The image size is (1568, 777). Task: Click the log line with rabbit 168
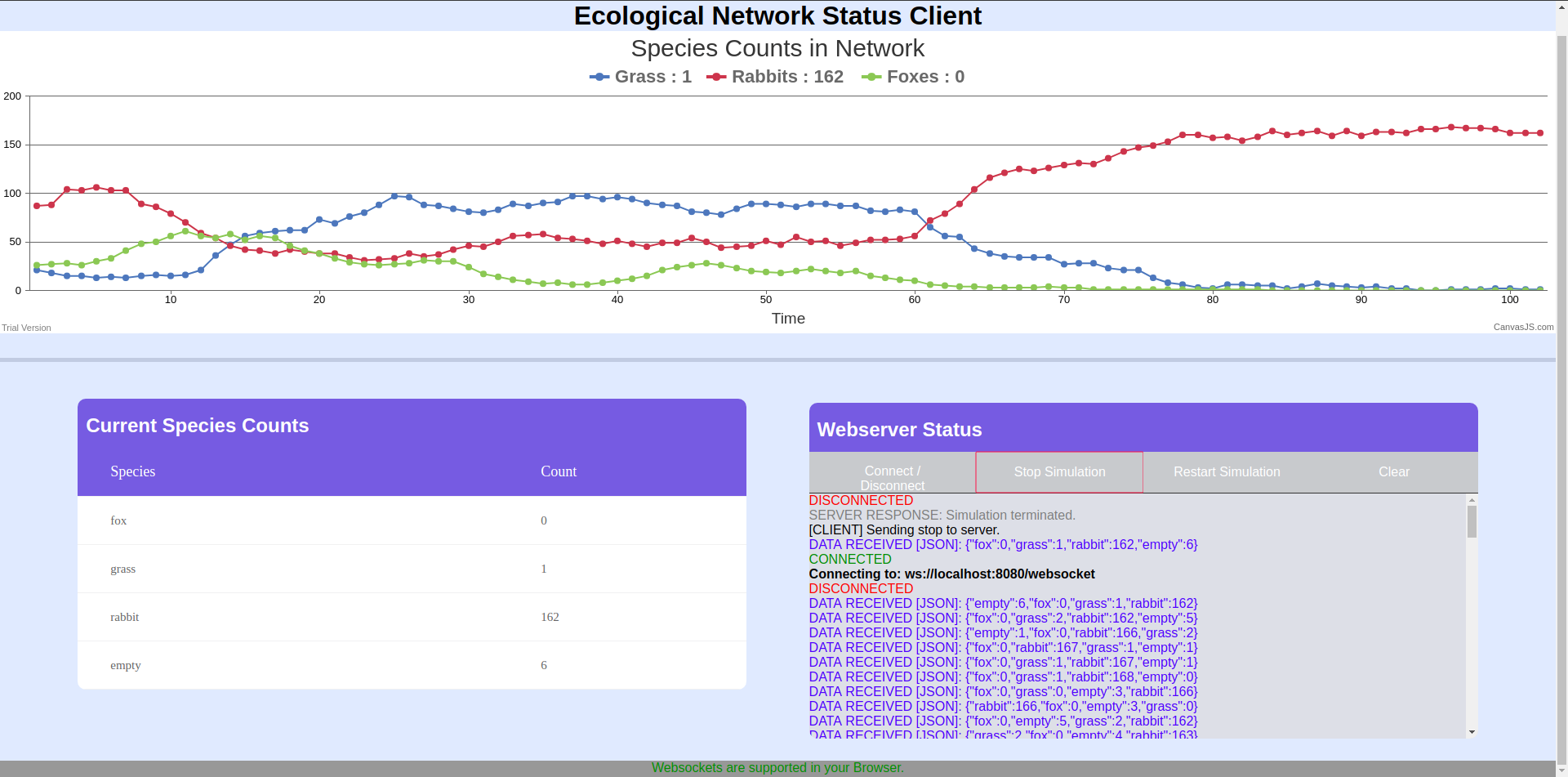(x=1004, y=677)
